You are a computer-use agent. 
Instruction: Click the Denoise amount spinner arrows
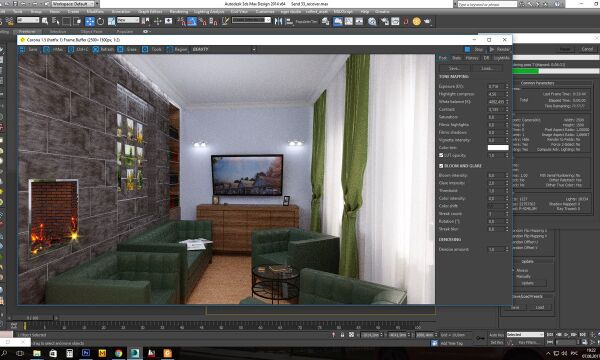[507, 249]
